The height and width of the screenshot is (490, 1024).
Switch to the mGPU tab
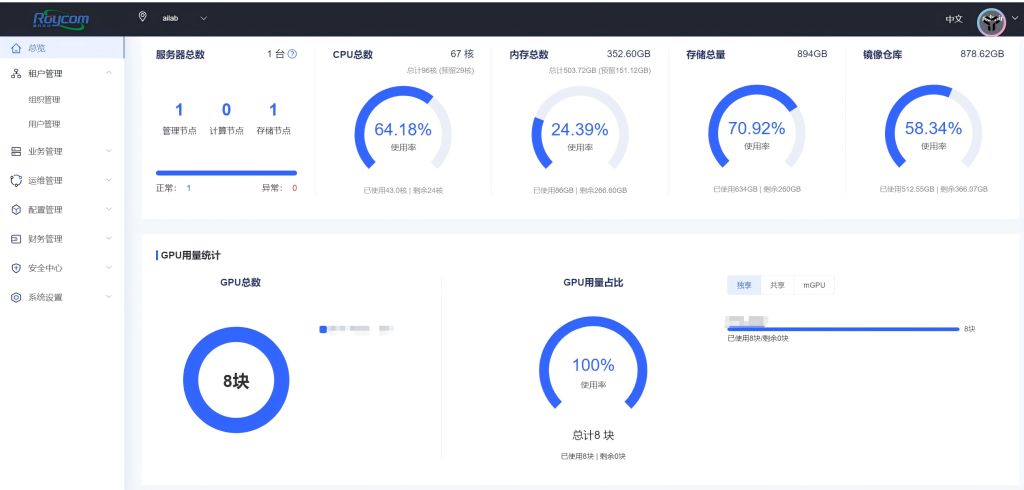click(814, 285)
